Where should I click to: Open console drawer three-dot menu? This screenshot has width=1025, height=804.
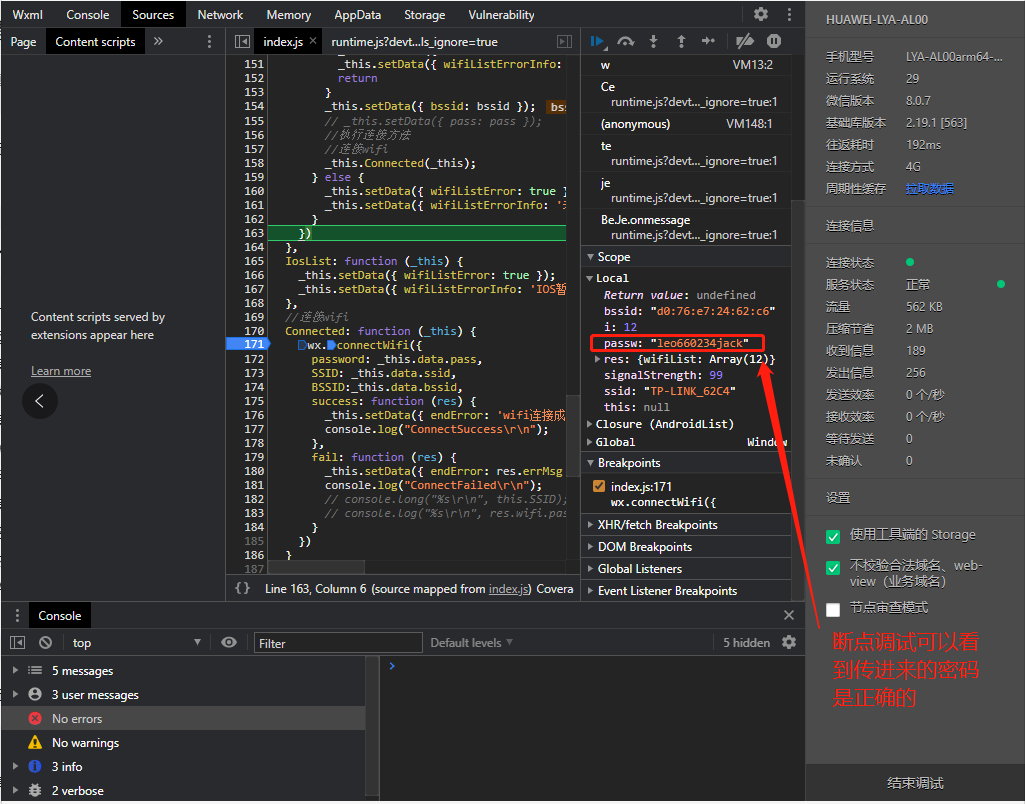point(17,615)
